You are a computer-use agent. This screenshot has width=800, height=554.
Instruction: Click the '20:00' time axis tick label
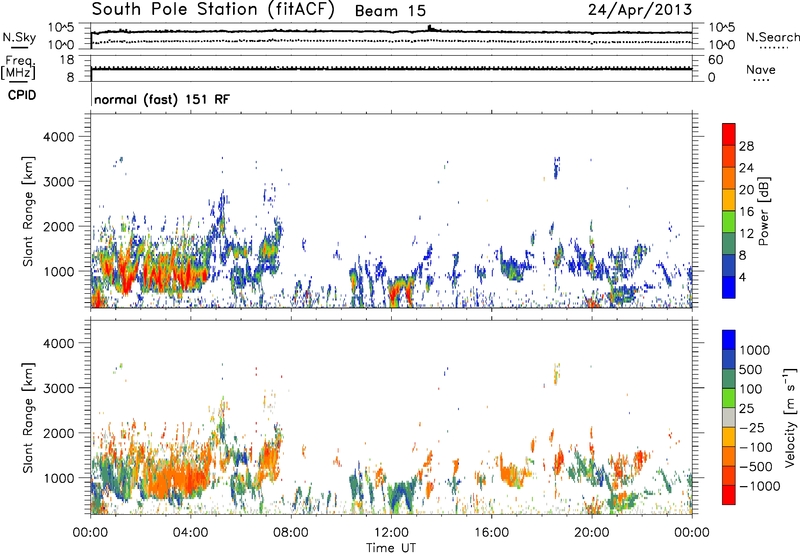592,533
